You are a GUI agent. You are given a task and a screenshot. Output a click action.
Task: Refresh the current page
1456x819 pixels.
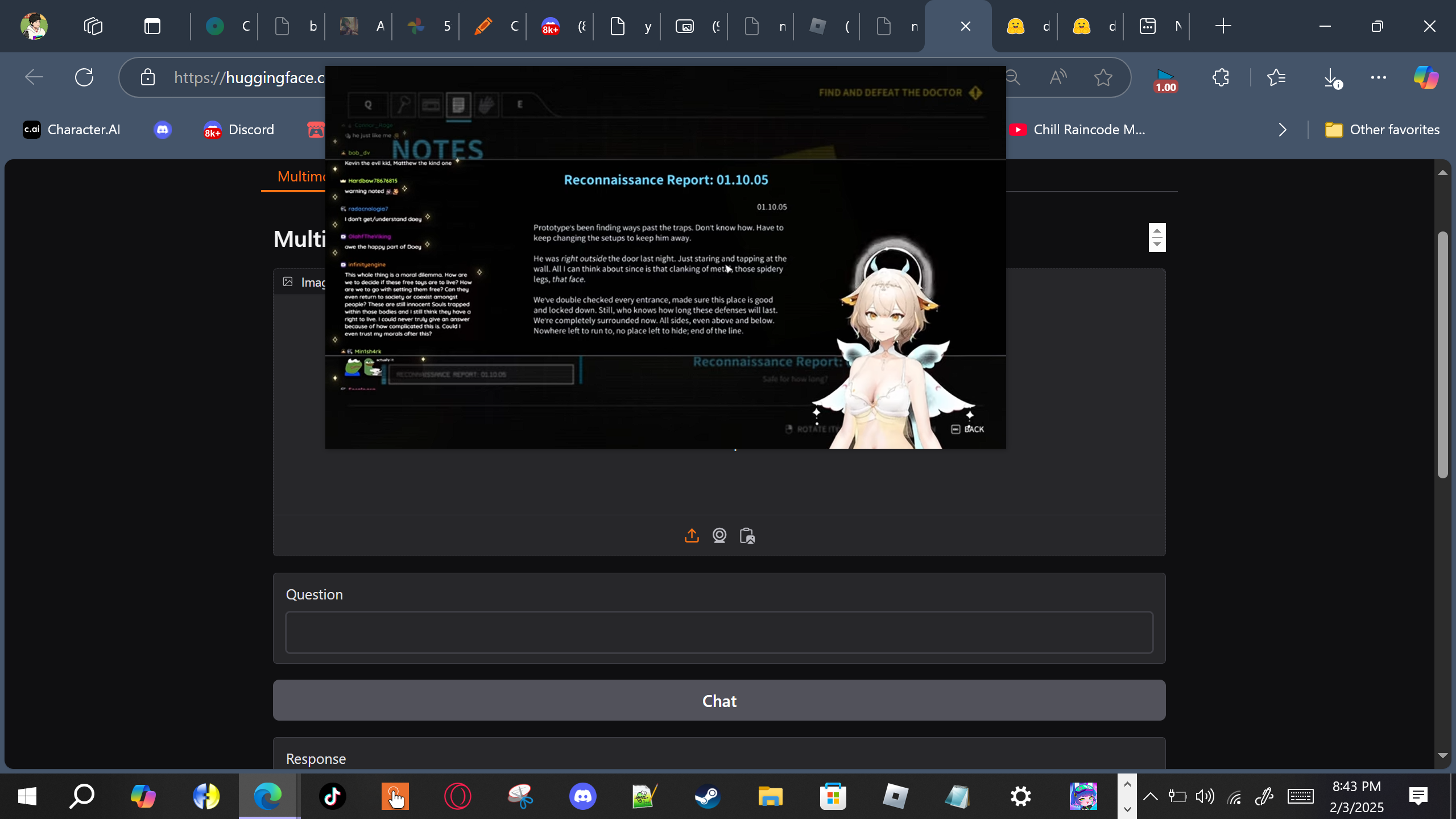(x=84, y=77)
